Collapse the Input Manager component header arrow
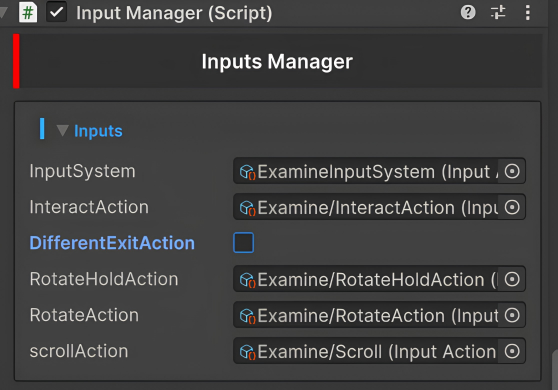 [4, 12]
